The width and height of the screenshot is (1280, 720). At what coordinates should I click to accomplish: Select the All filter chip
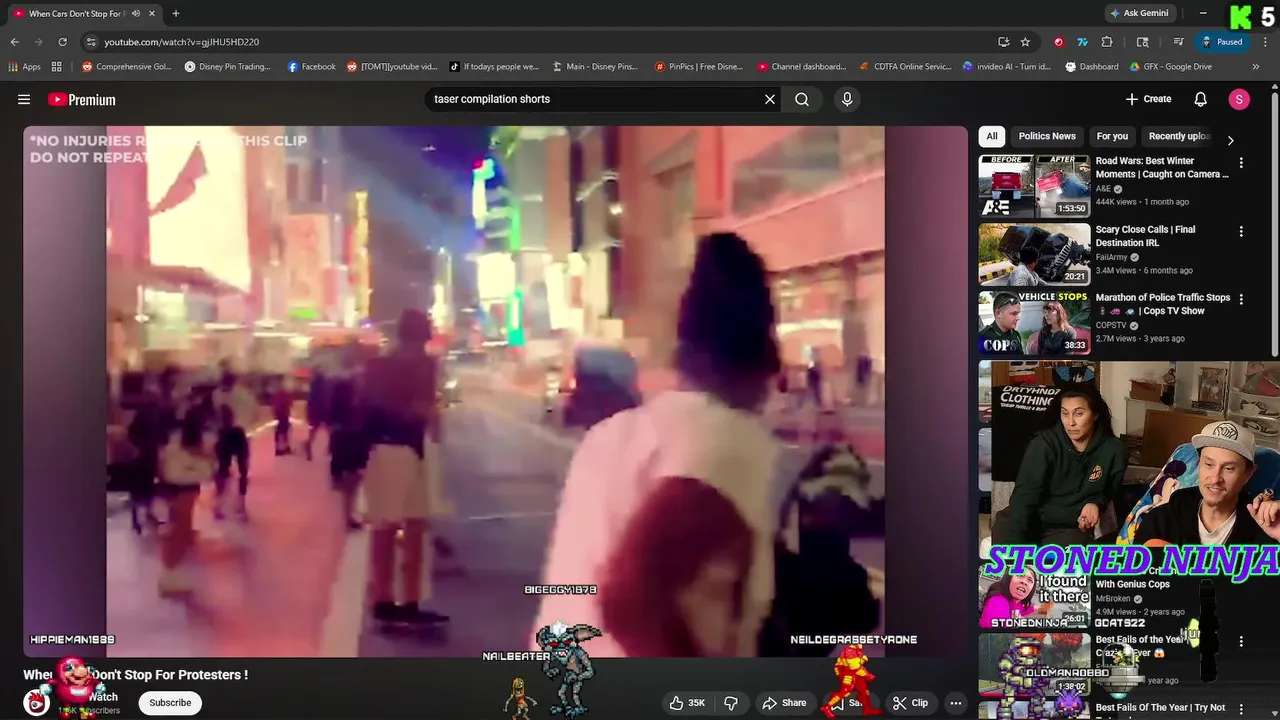point(992,136)
